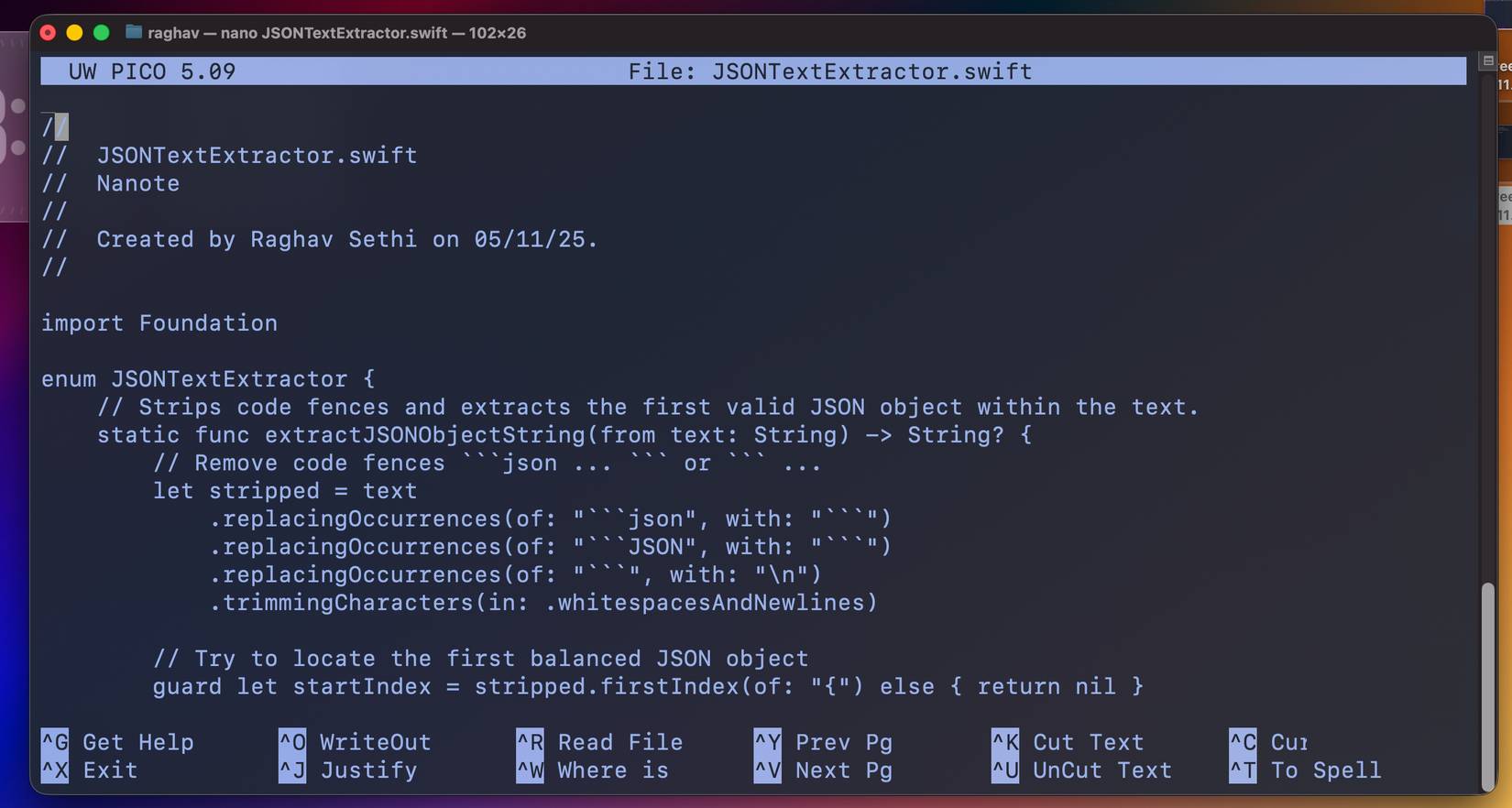Click the ^T To Spell shortcut
The width and height of the screenshot is (1512, 808).
point(1305,770)
